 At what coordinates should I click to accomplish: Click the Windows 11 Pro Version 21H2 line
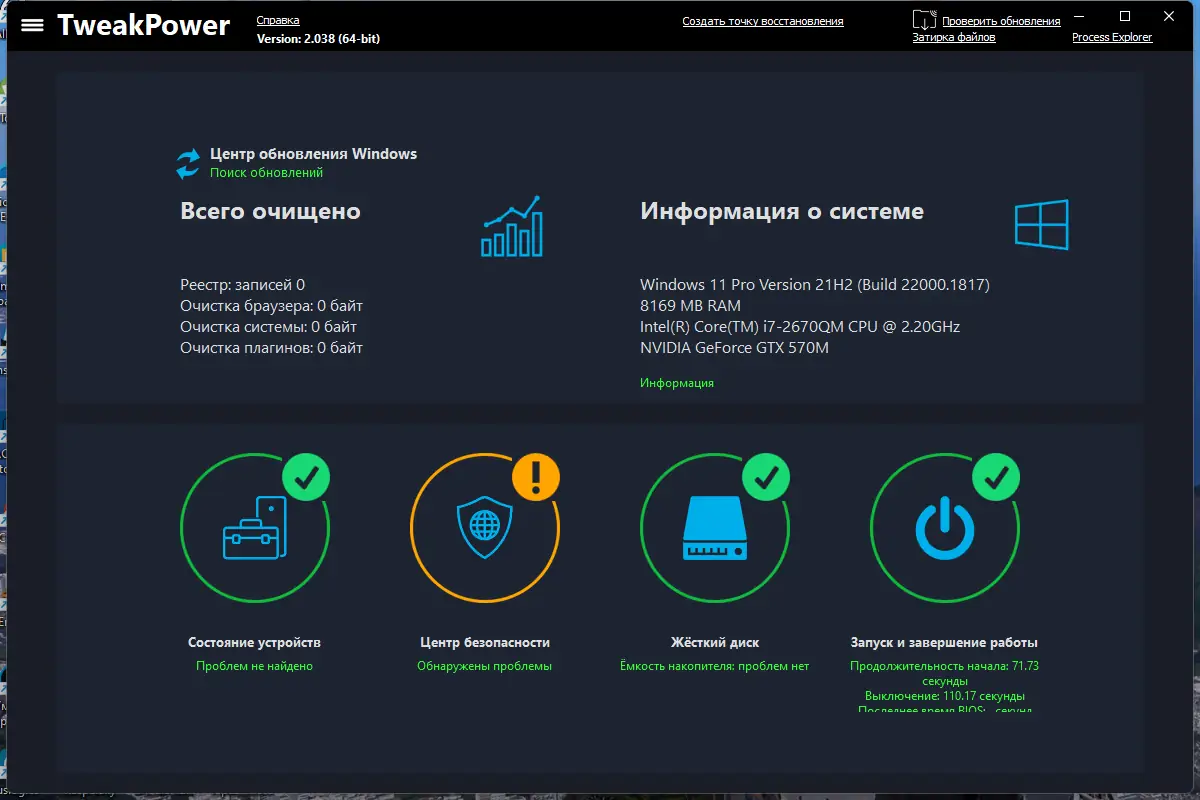coord(815,285)
